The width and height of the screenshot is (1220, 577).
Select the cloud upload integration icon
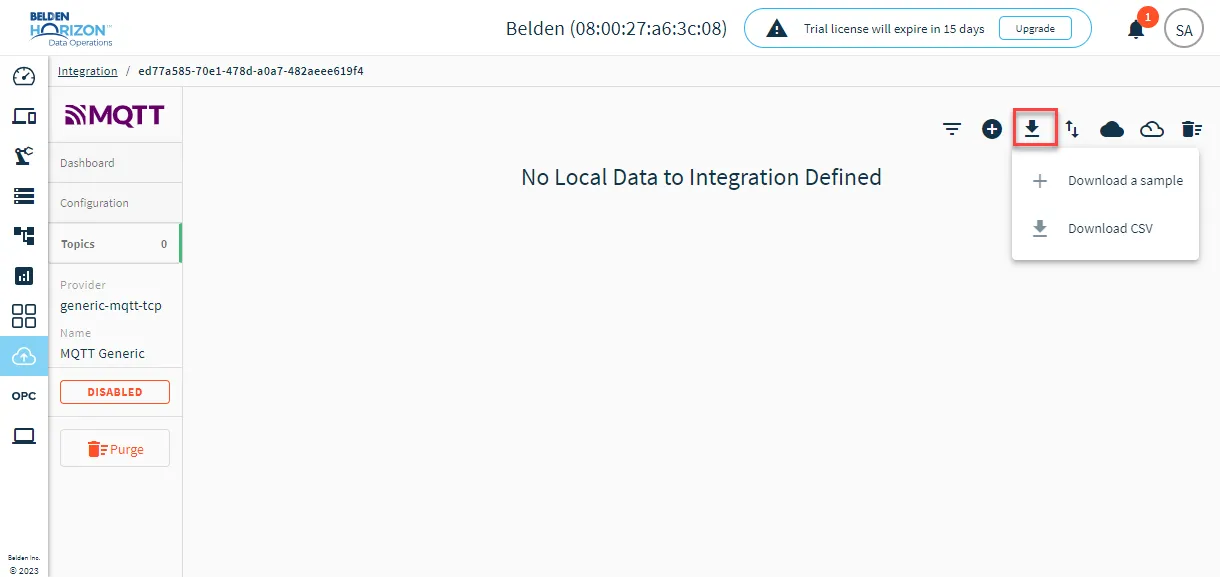click(24, 356)
